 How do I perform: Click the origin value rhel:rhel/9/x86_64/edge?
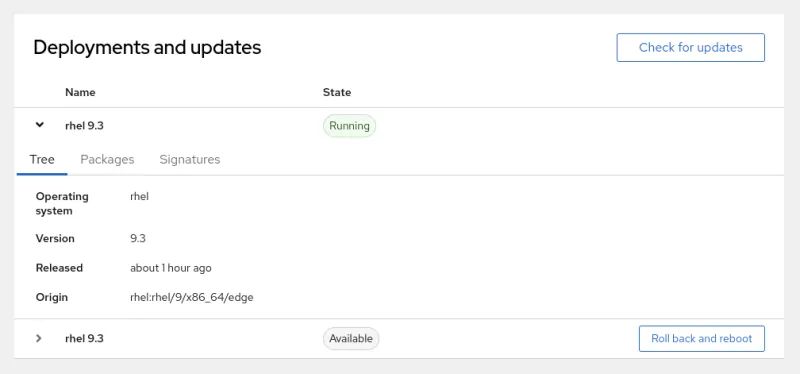click(192, 297)
